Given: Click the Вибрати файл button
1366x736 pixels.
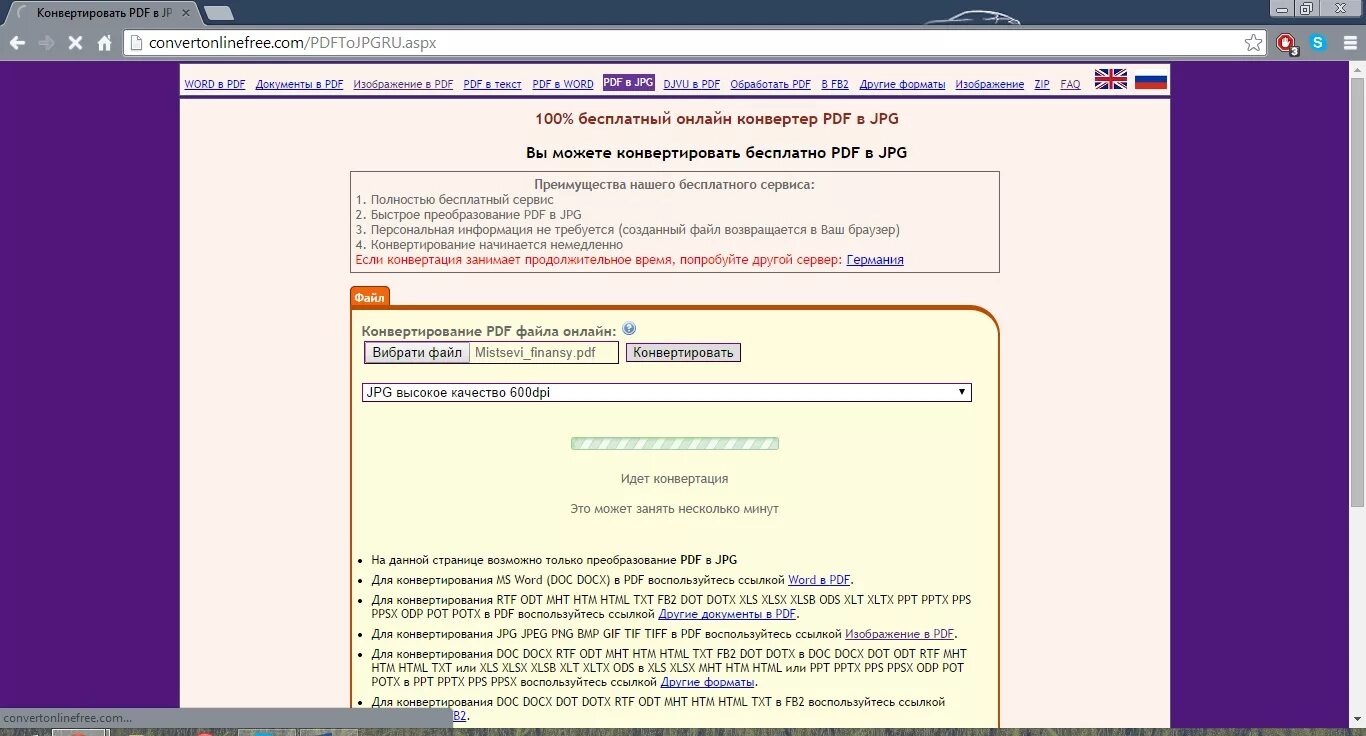Looking at the screenshot, I should 417,352.
